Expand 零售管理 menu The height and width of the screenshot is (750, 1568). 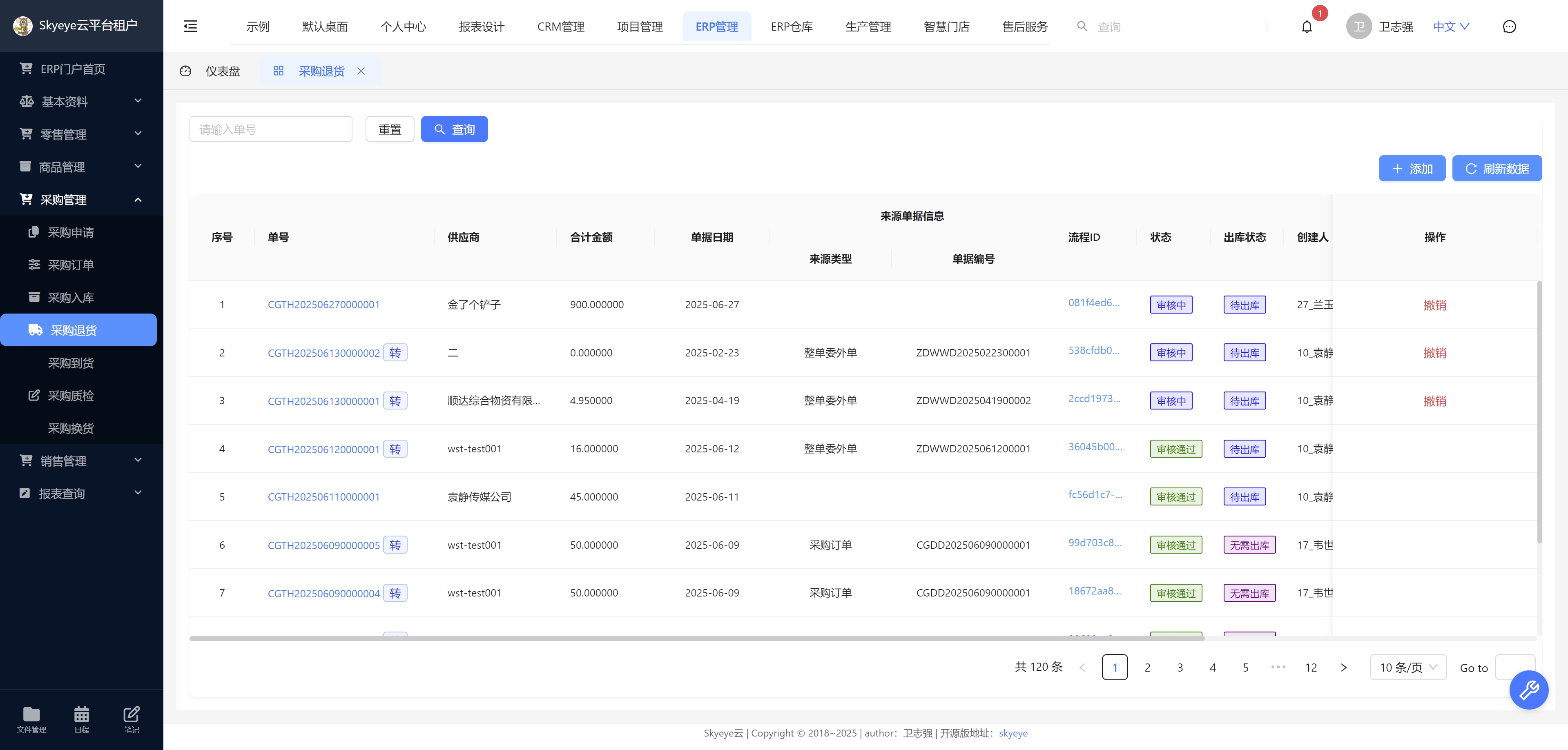pos(82,134)
